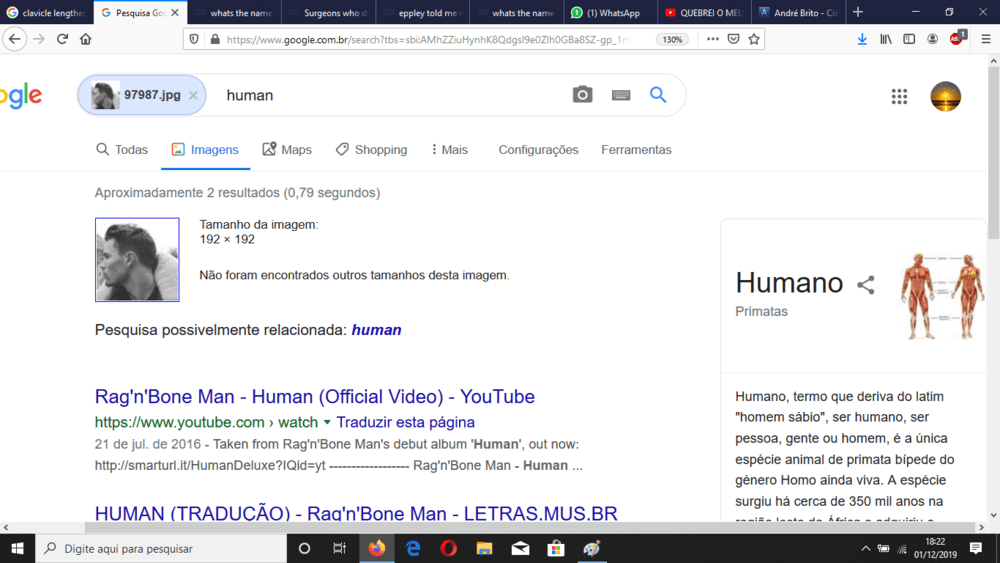This screenshot has height=563, width=1000.
Task: Click the Traduzir esta página link
Action: (405, 422)
